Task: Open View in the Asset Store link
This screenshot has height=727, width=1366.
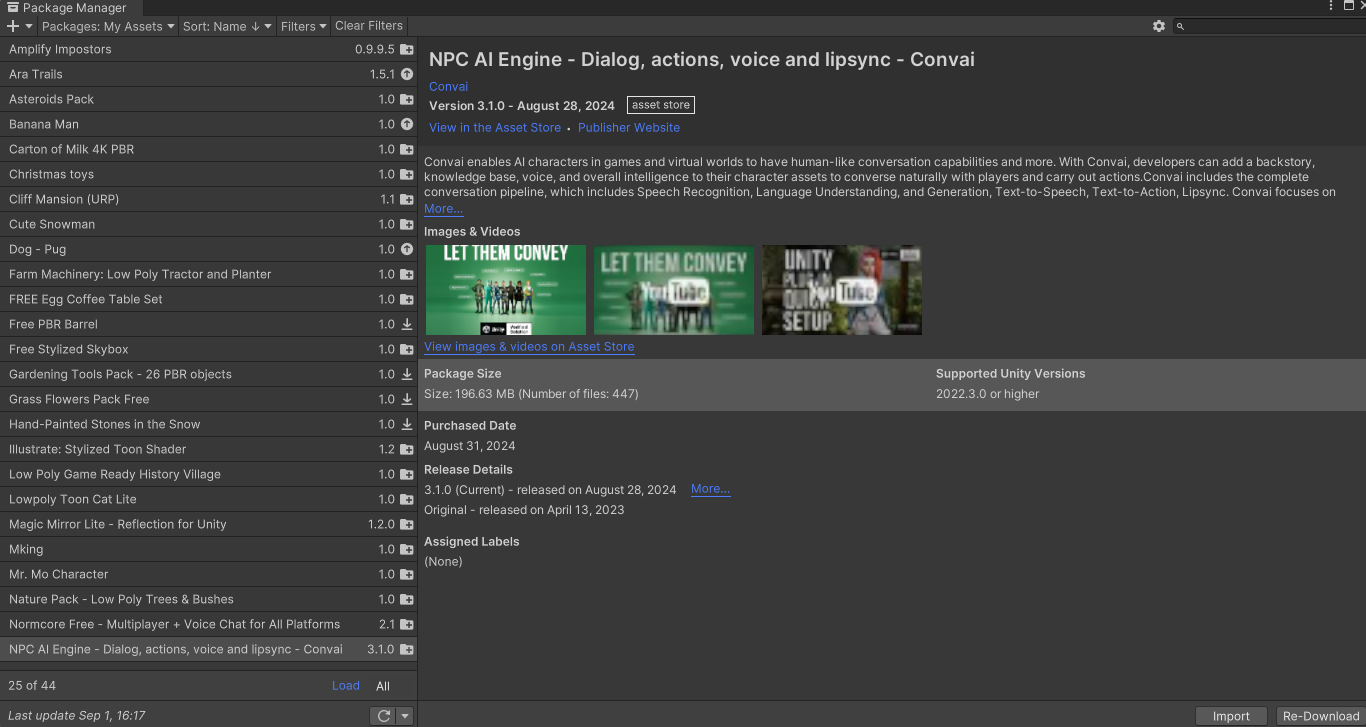Action: click(495, 127)
